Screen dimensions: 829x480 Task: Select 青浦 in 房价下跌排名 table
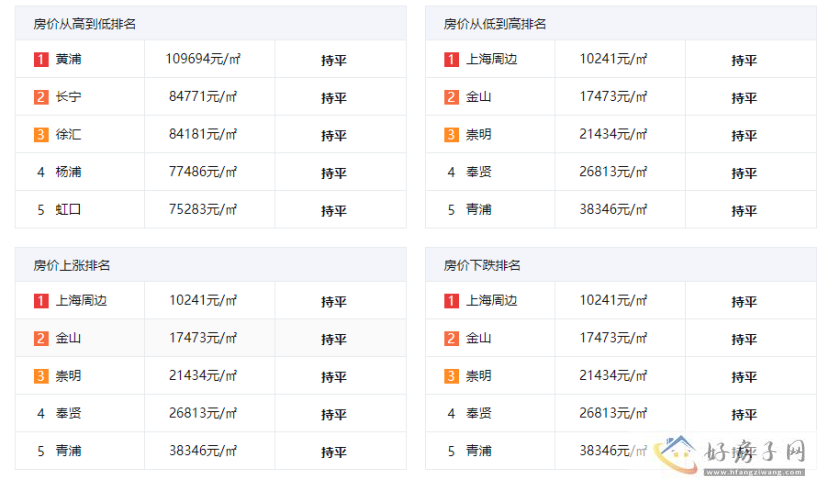click(x=478, y=451)
